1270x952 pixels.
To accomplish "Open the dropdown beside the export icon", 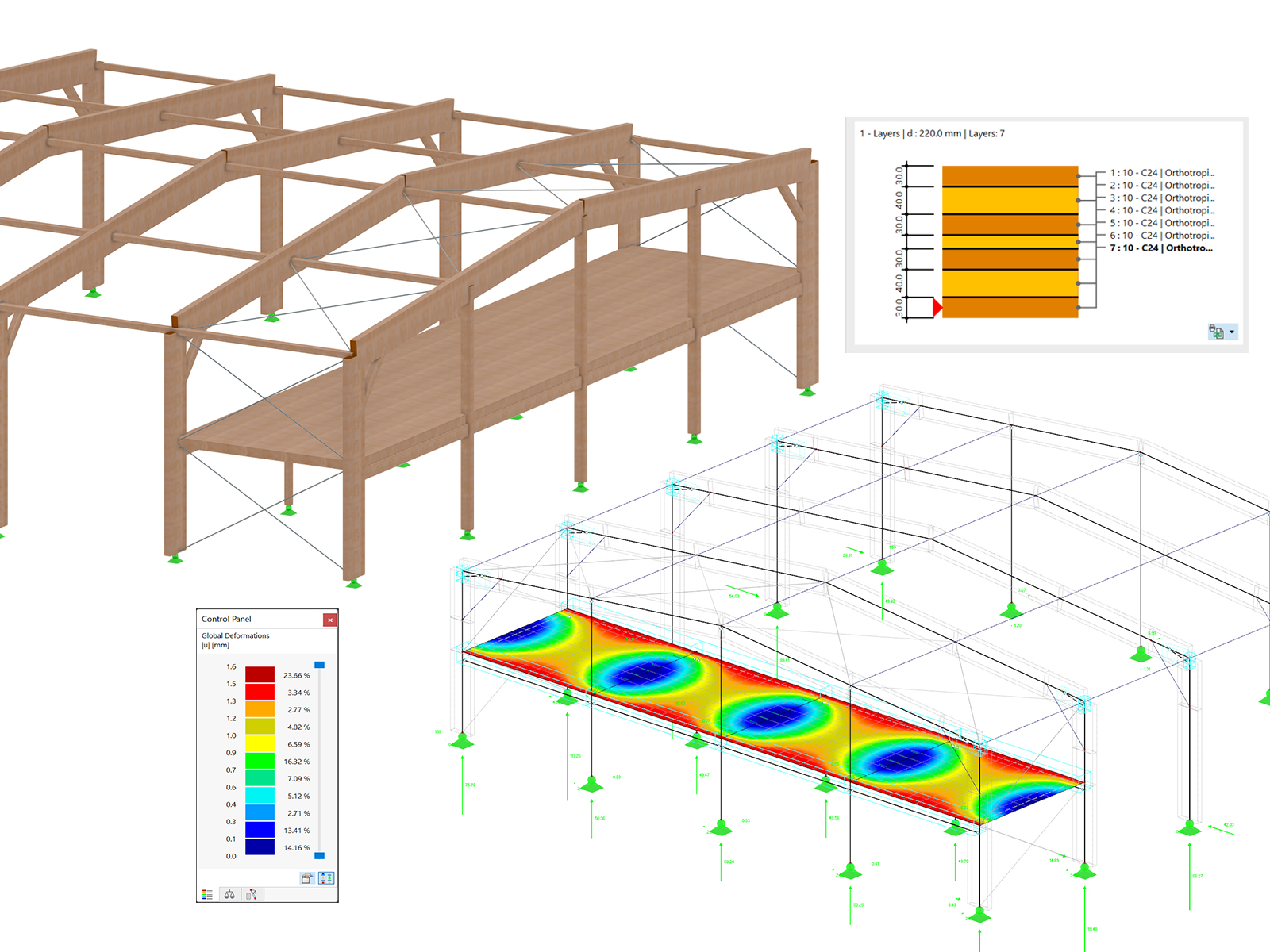I will (x=1233, y=332).
